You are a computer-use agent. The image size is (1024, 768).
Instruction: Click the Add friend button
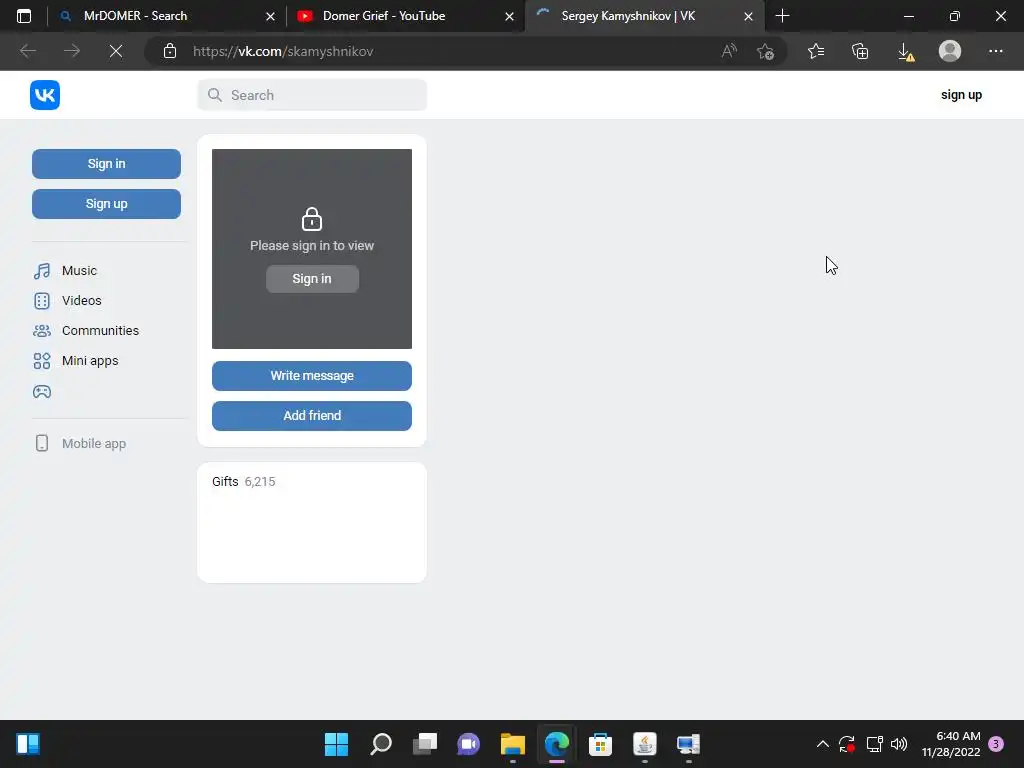pyautogui.click(x=312, y=416)
